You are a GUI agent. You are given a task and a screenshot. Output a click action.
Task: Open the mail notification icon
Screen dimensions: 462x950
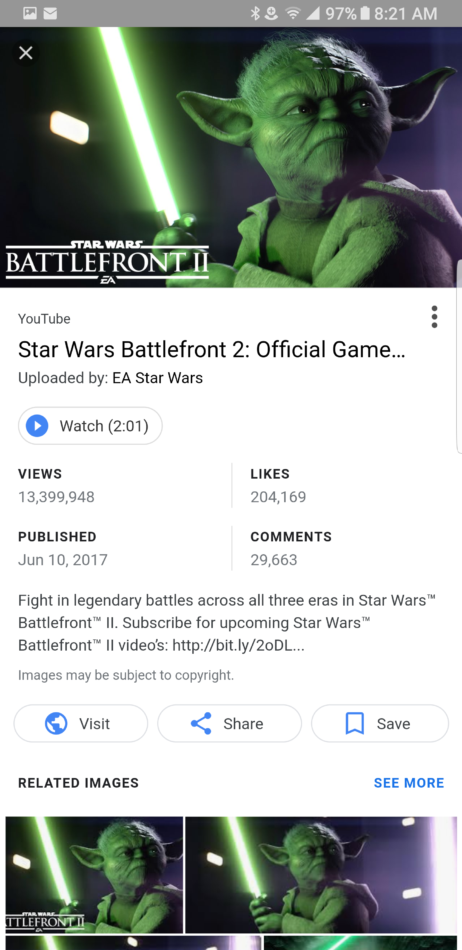(50, 13)
